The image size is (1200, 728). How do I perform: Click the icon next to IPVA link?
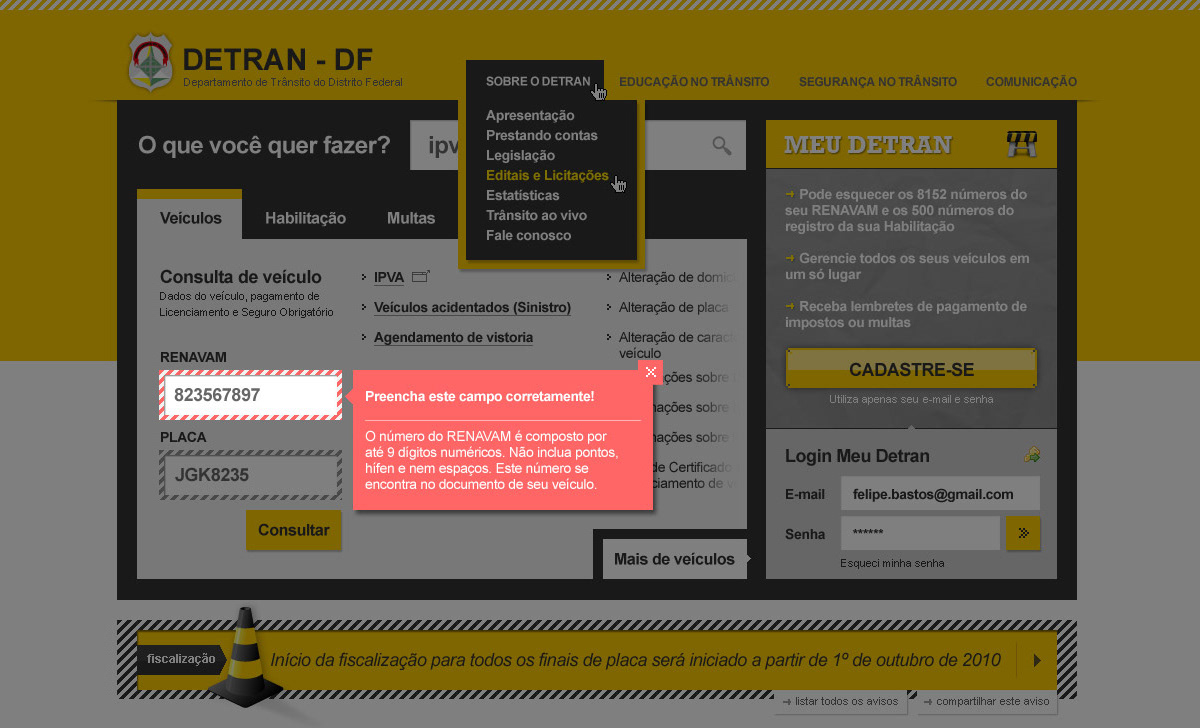[421, 277]
